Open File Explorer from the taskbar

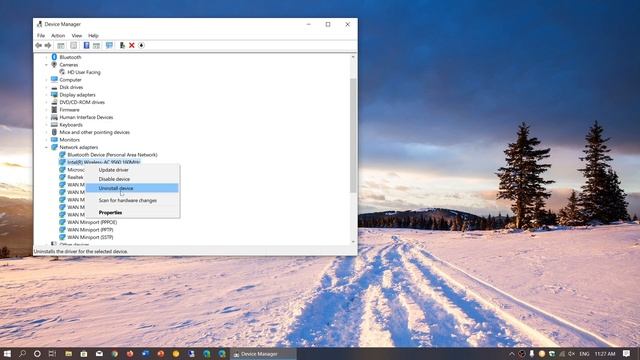[68, 353]
